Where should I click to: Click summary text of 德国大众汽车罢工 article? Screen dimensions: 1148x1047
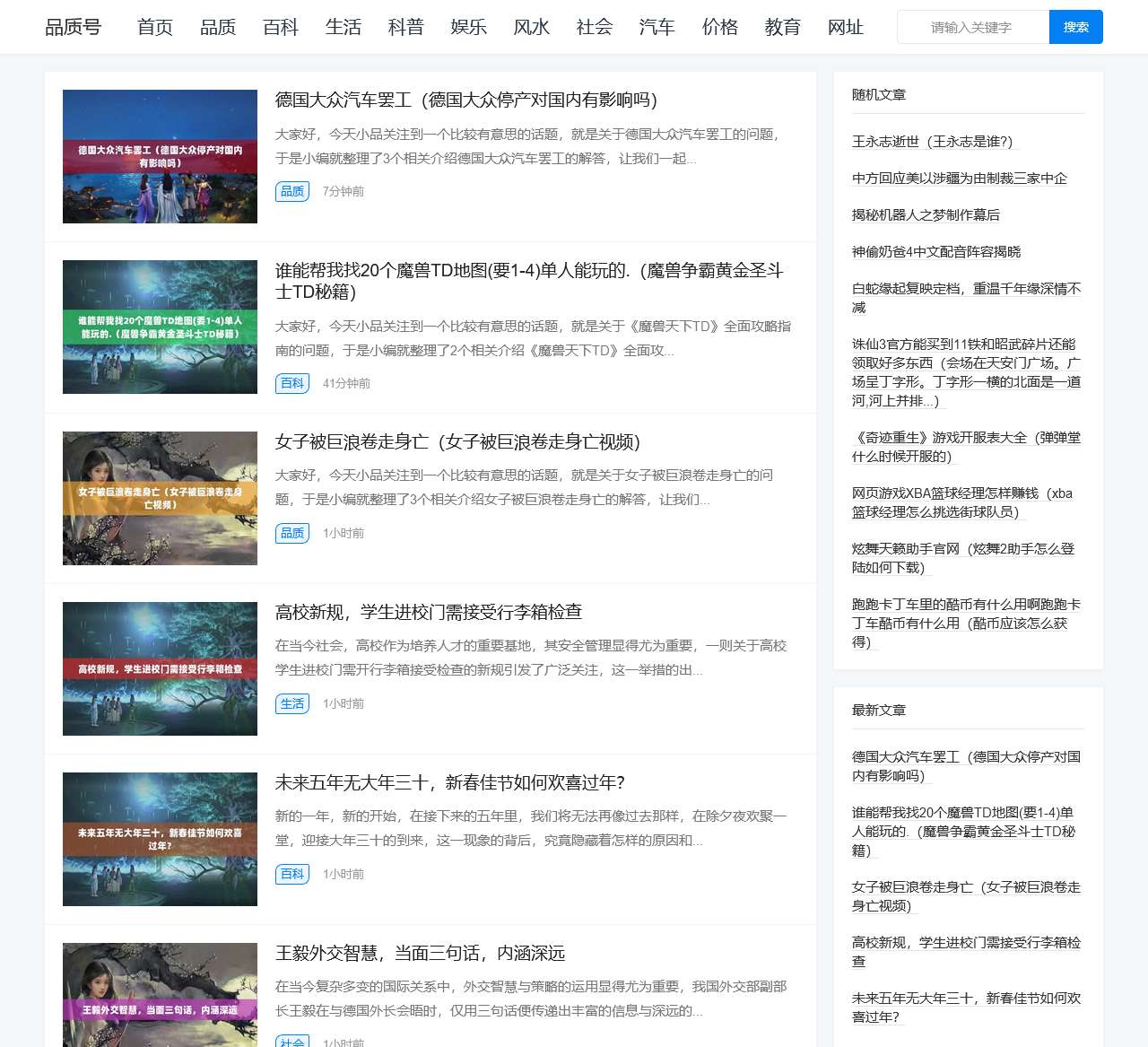pos(529,146)
